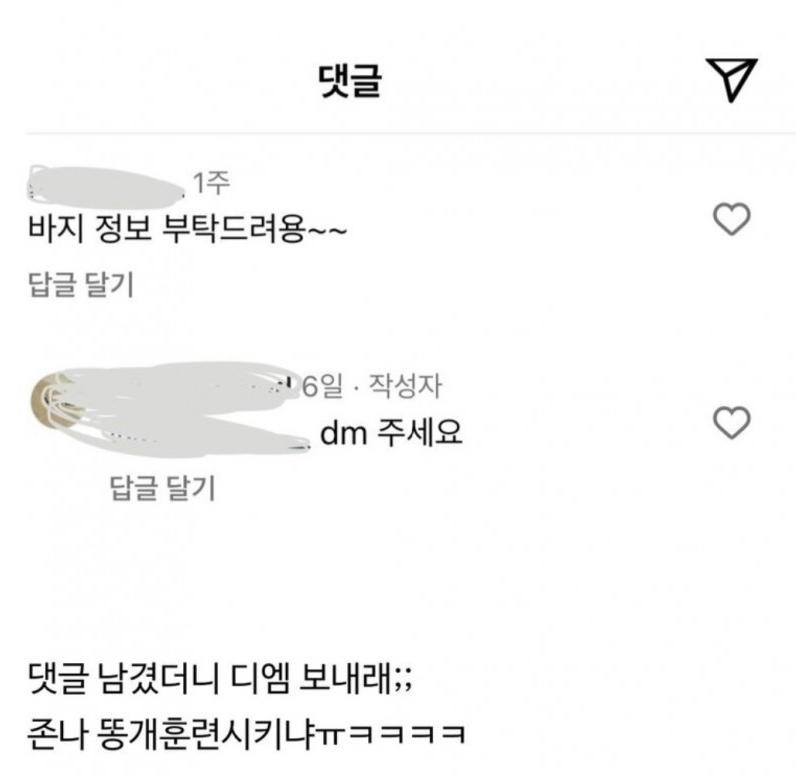
Task: Select the reply text dm 주세요
Action: click(391, 433)
